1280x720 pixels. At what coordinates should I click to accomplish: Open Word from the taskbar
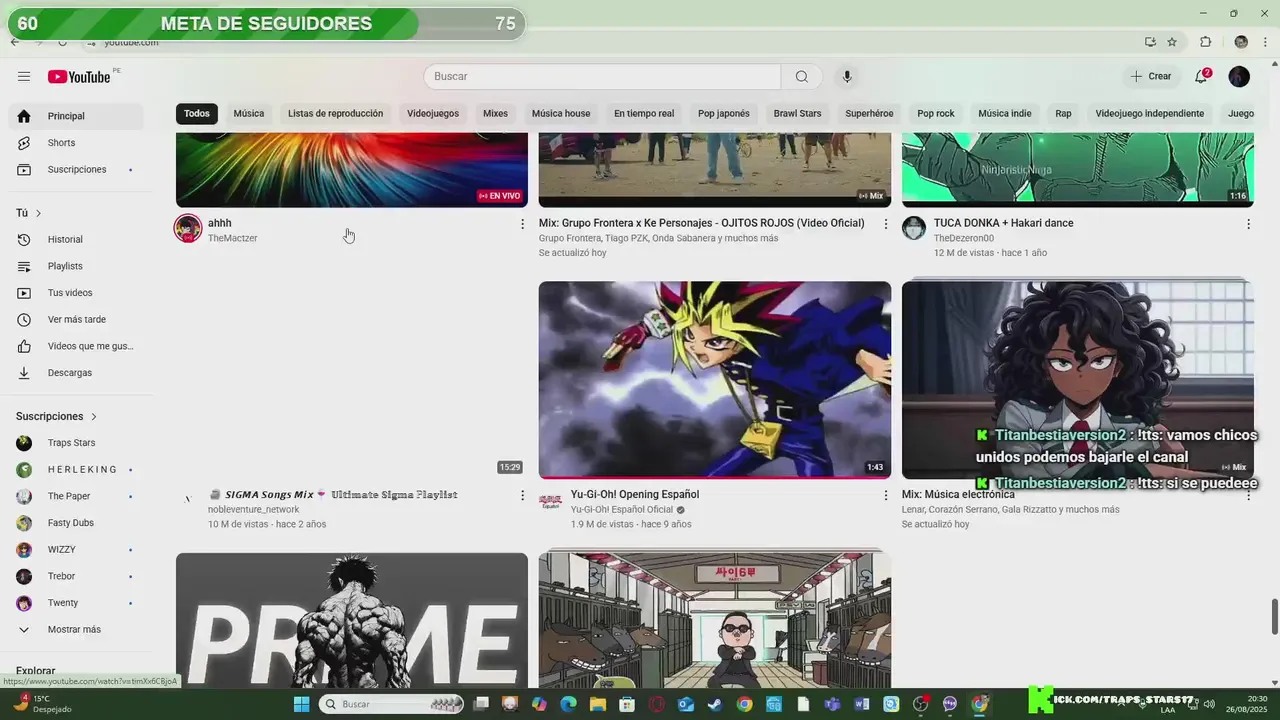(862, 704)
